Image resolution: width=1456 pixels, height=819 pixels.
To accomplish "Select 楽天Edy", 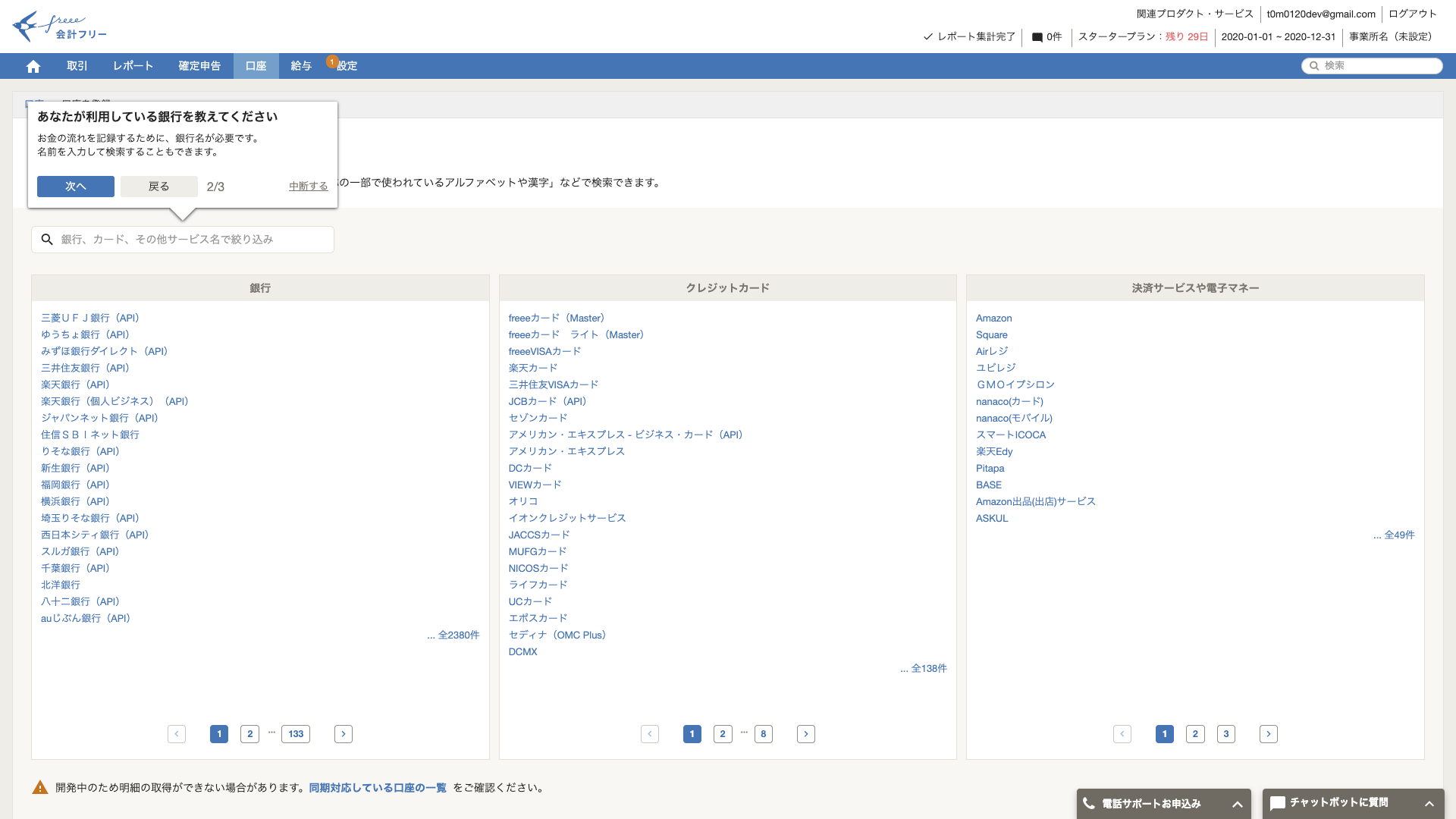I will click(994, 452).
